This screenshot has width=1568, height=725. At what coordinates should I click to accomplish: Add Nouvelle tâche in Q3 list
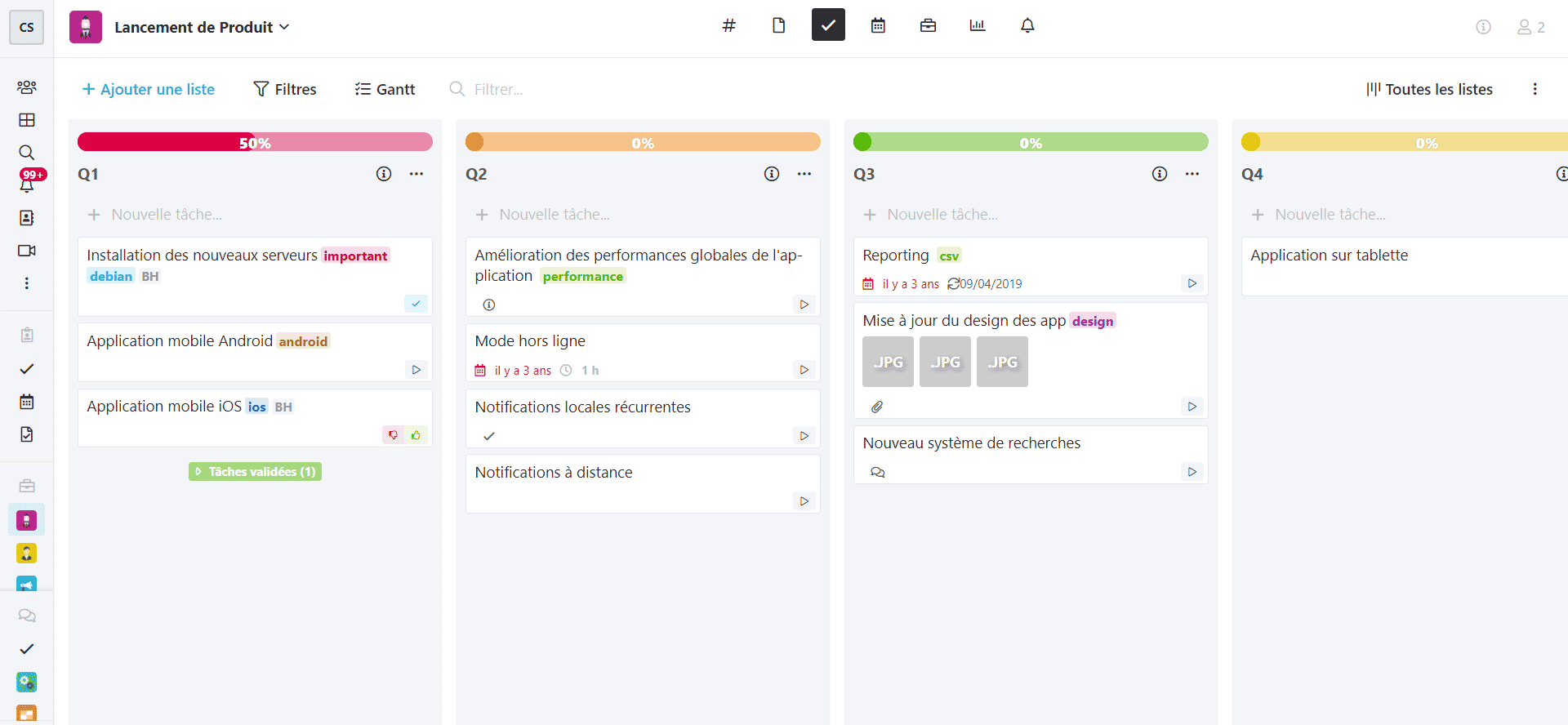[x=1031, y=215]
